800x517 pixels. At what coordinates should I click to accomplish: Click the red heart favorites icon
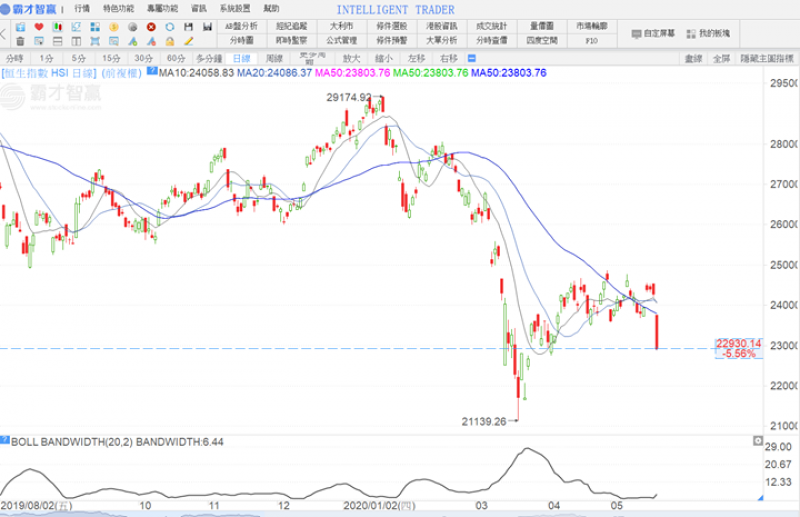[x=38, y=26]
